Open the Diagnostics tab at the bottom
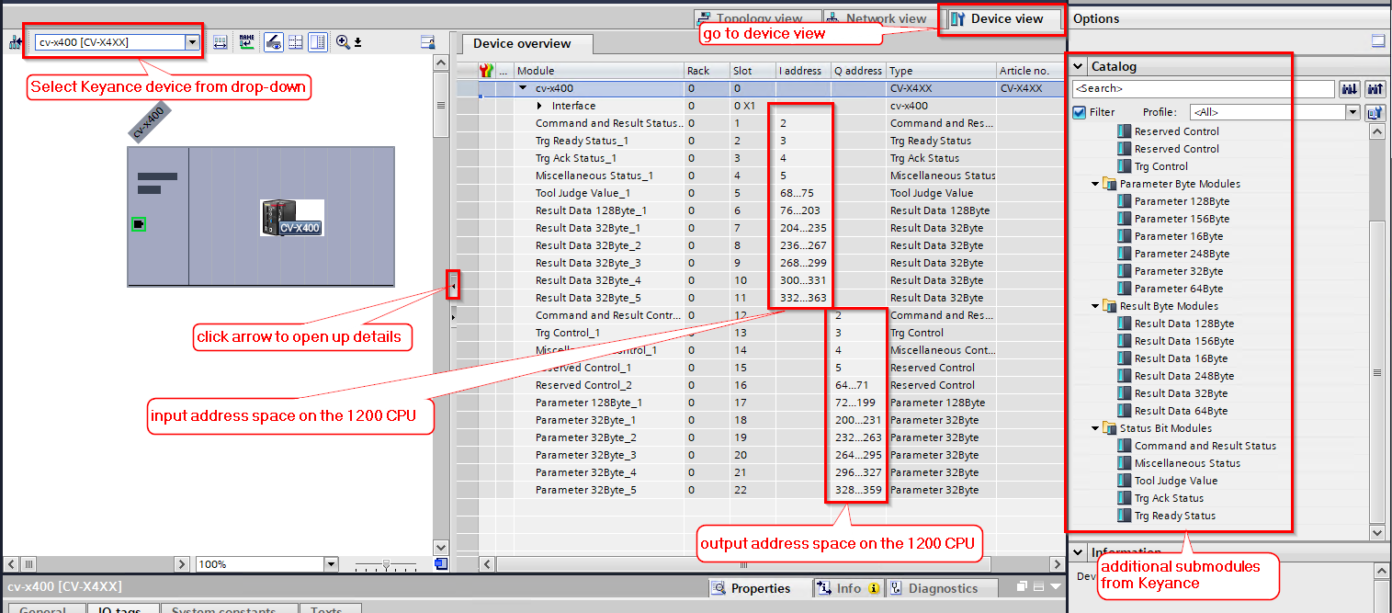Screen dimensions: 1392x613 (x=941, y=587)
